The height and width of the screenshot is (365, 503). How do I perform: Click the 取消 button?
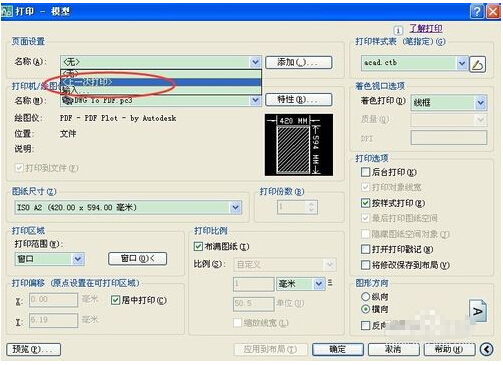[x=393, y=349]
